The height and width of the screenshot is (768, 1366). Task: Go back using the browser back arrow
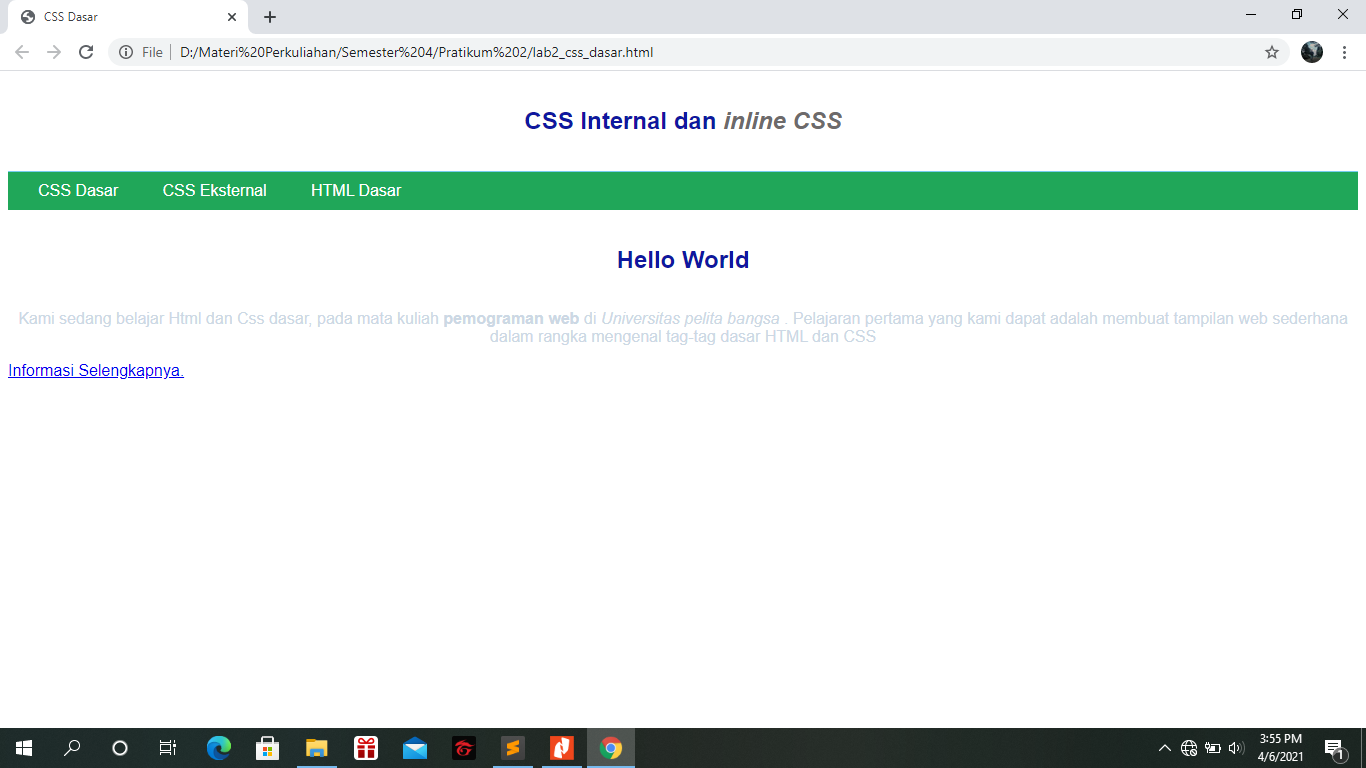[x=22, y=52]
